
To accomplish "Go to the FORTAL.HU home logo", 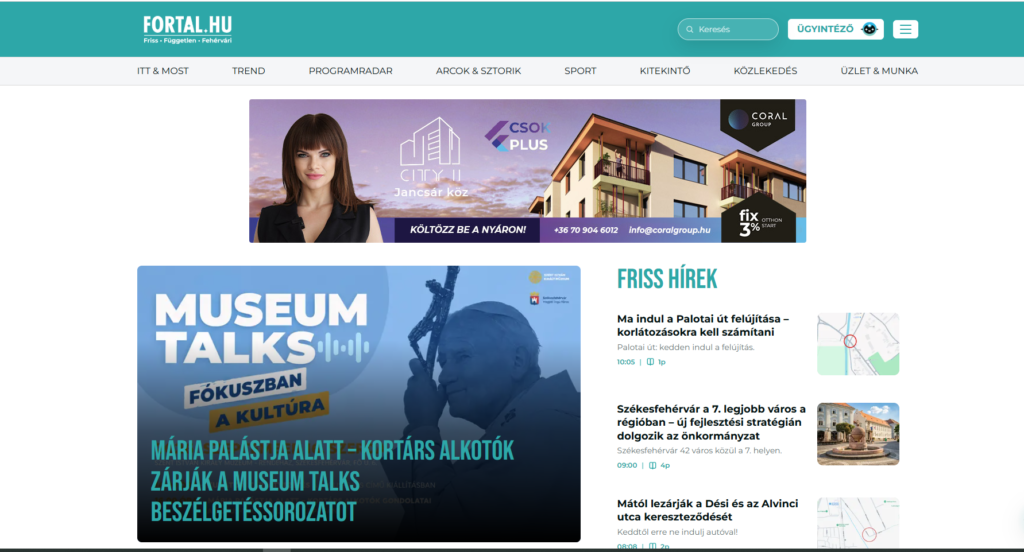I will (187, 29).
